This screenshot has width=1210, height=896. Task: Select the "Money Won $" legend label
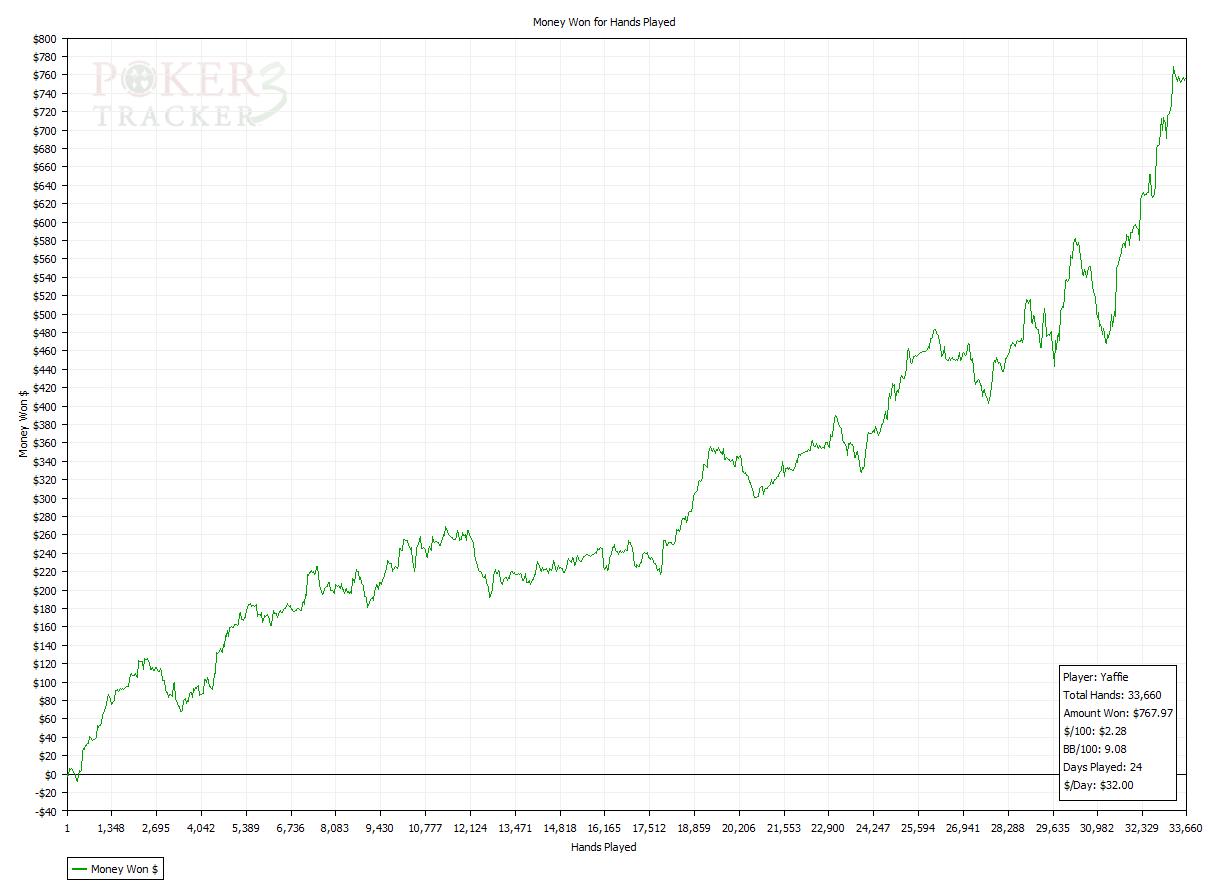(x=124, y=869)
